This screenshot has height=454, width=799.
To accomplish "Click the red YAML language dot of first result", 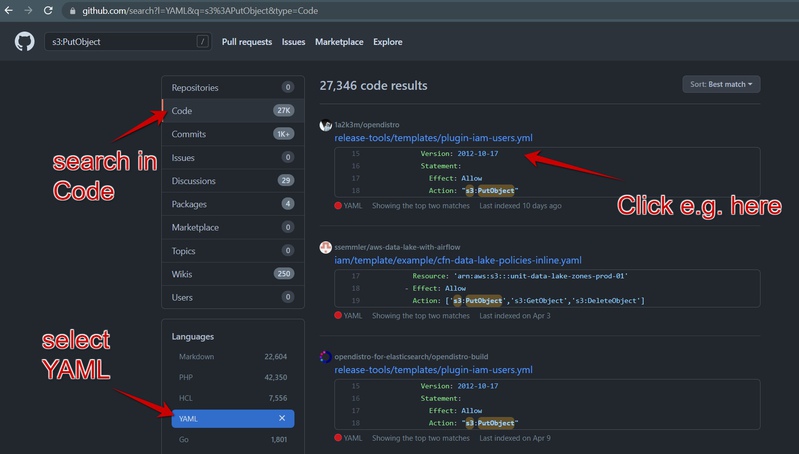I will click(338, 206).
